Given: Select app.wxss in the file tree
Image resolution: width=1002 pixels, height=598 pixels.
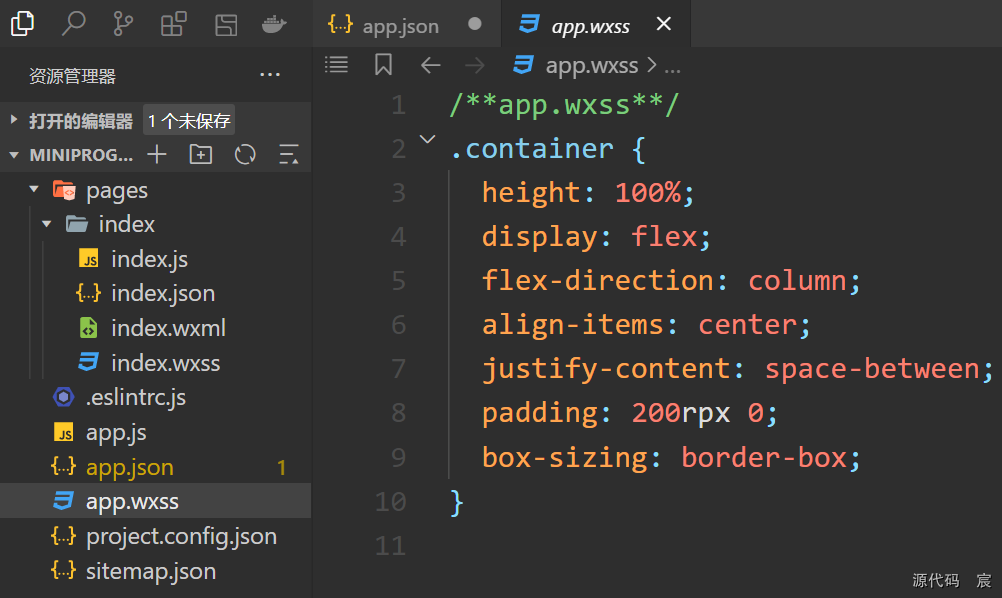Looking at the screenshot, I should coord(155,502).
